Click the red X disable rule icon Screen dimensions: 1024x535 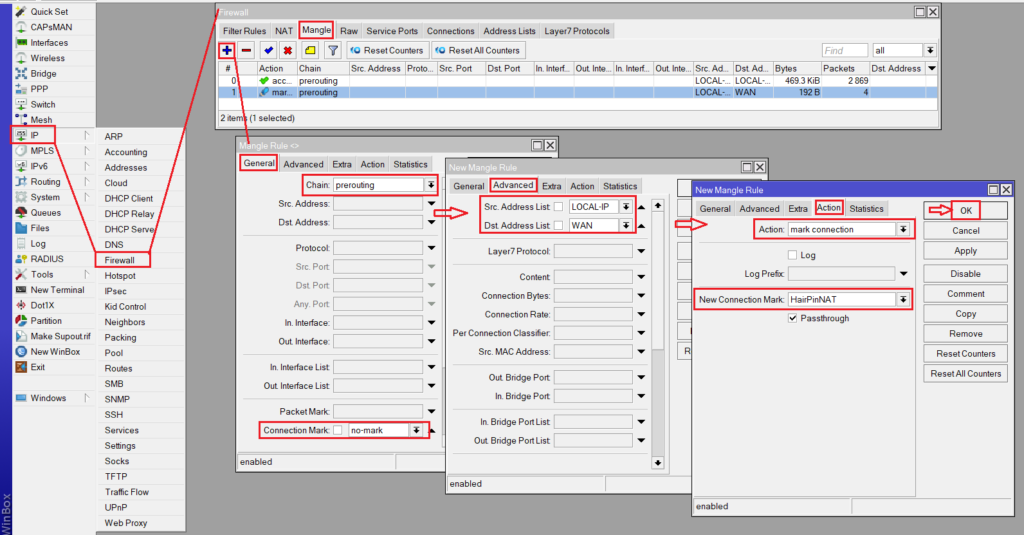coord(288,50)
